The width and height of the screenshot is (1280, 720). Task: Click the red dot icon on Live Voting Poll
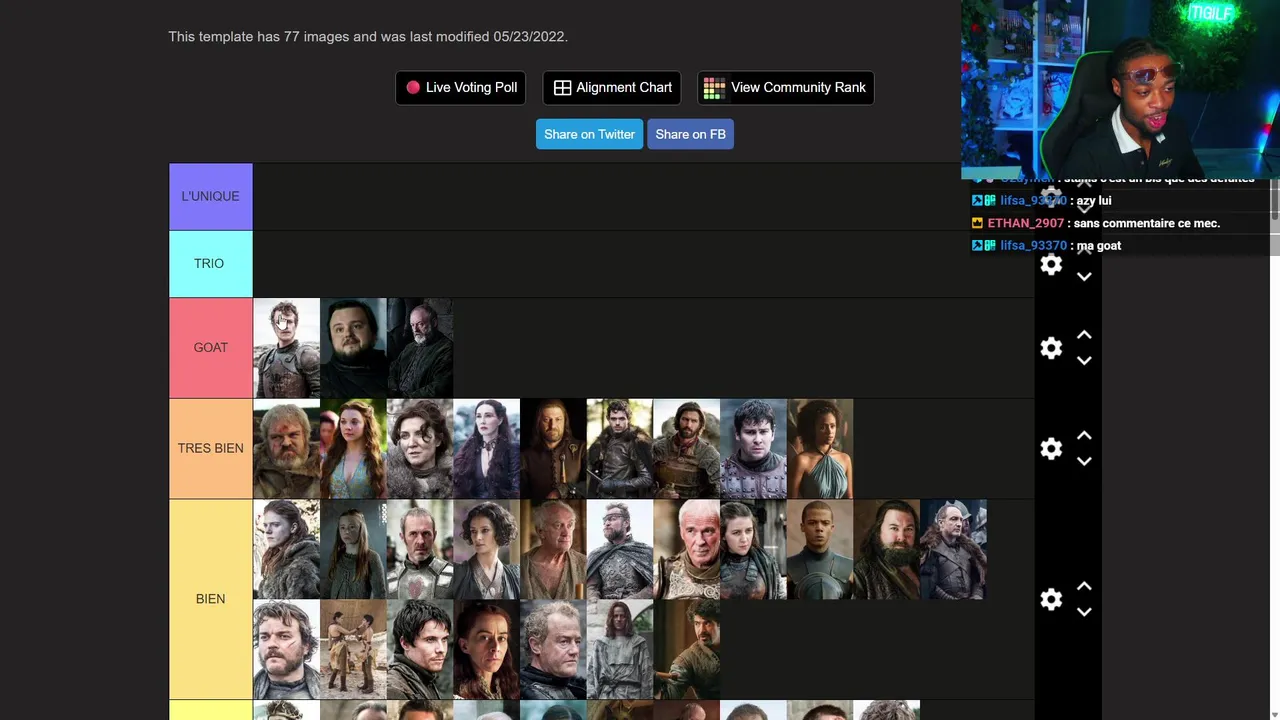(x=413, y=87)
